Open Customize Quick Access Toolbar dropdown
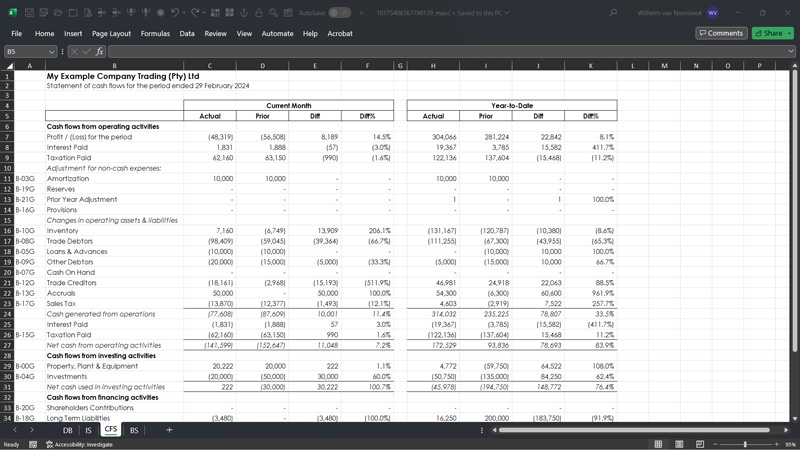Image resolution: width=800 pixels, height=450 pixels. pyautogui.click(x=362, y=13)
